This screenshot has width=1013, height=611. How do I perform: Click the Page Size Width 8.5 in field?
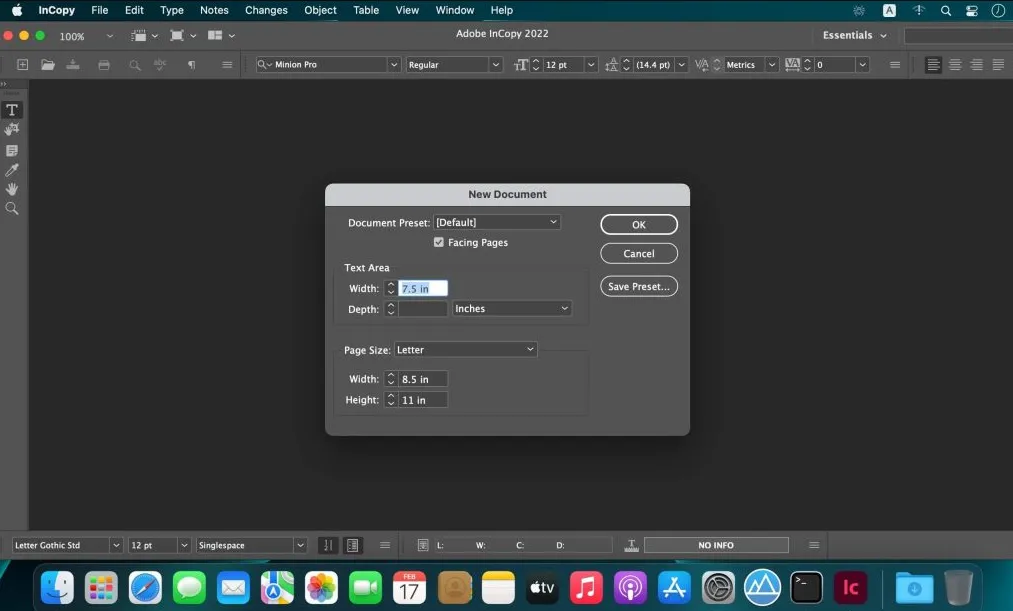pyautogui.click(x=423, y=378)
